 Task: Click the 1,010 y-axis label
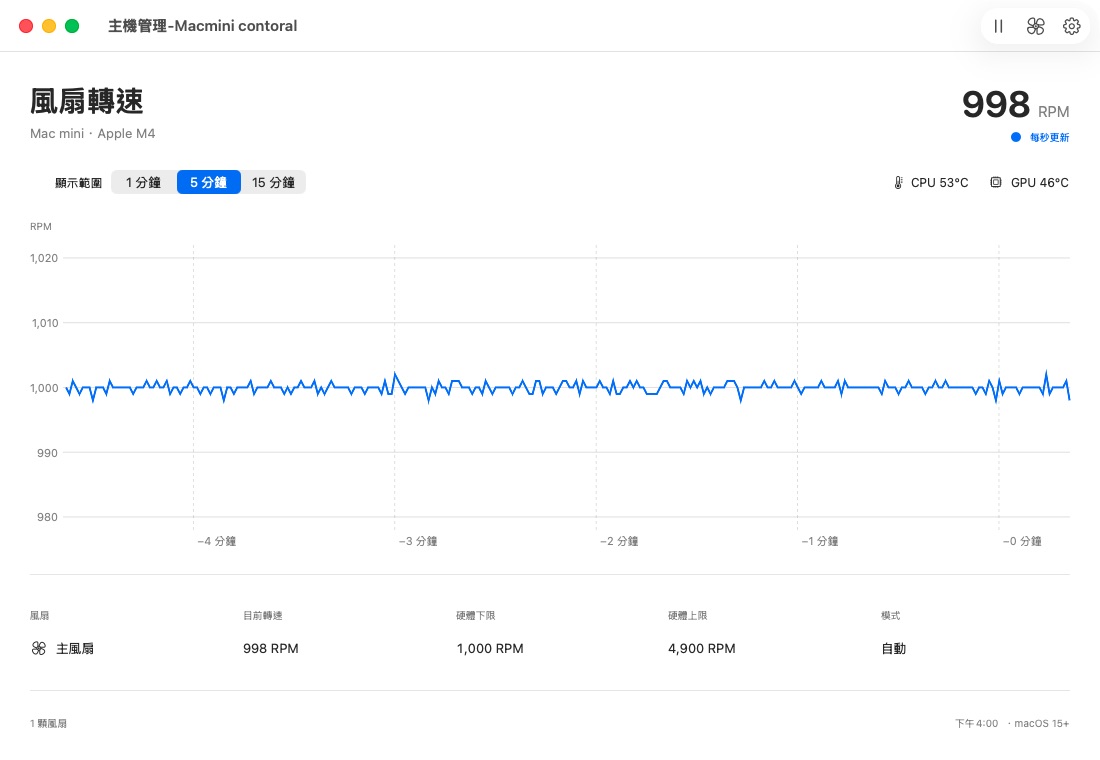[45, 323]
